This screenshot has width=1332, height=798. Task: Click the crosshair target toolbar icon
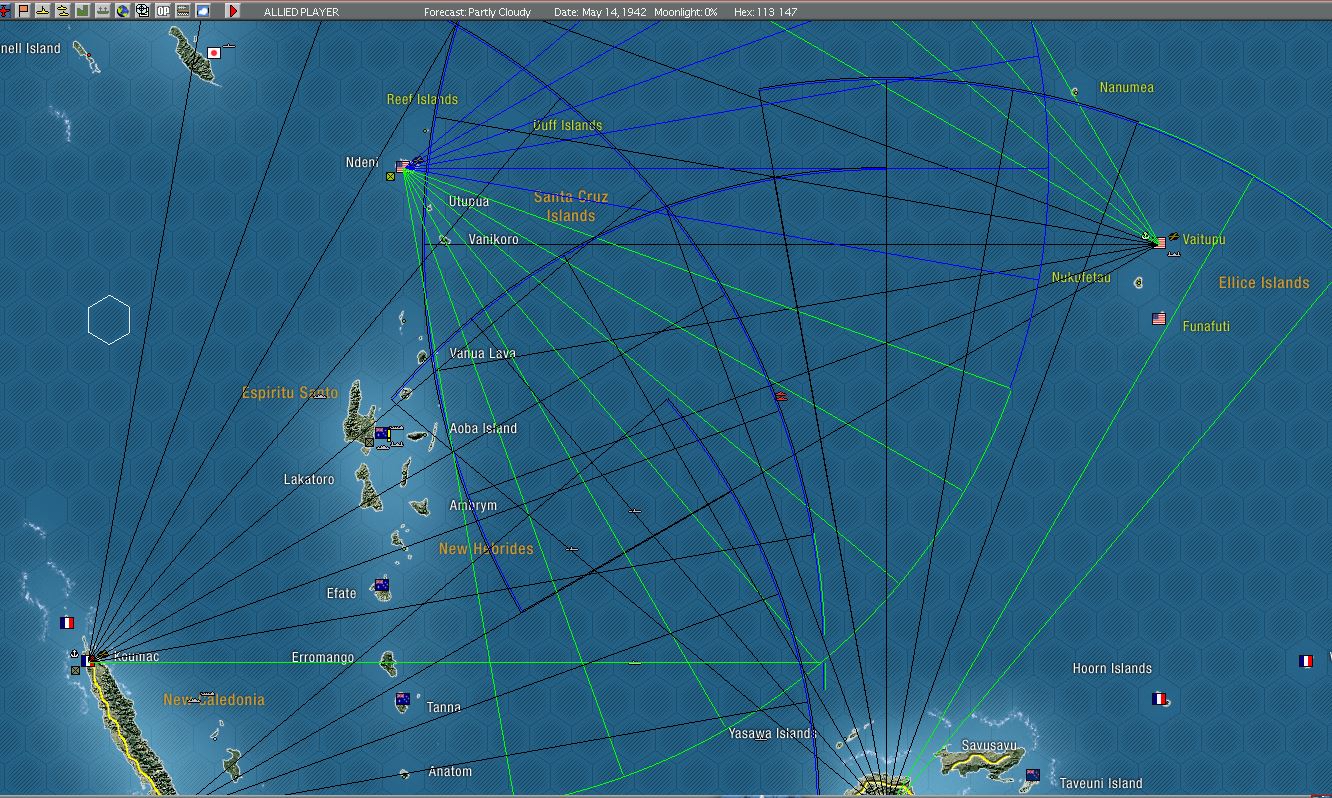click(143, 11)
